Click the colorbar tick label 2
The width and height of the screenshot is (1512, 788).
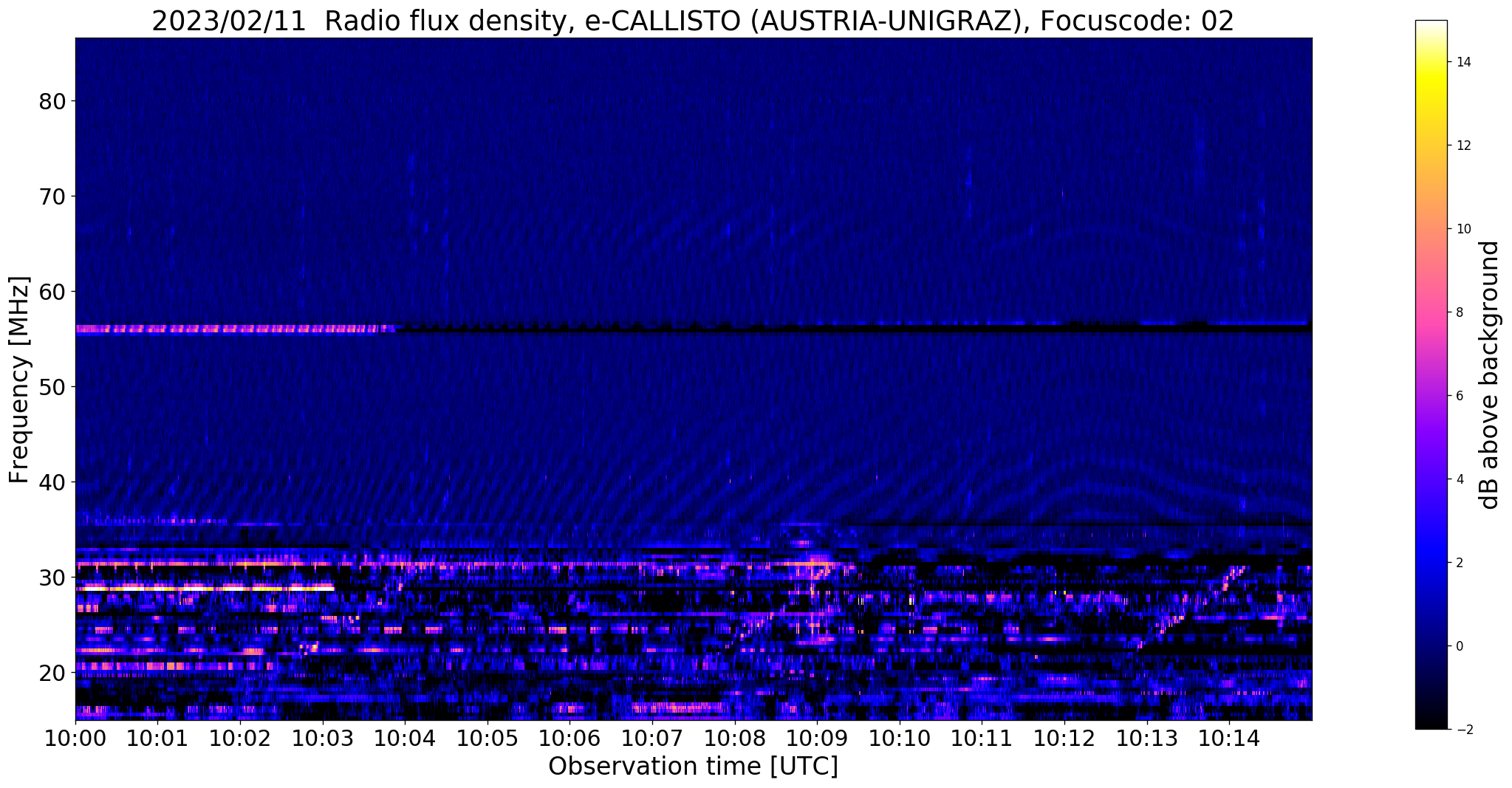1459,563
